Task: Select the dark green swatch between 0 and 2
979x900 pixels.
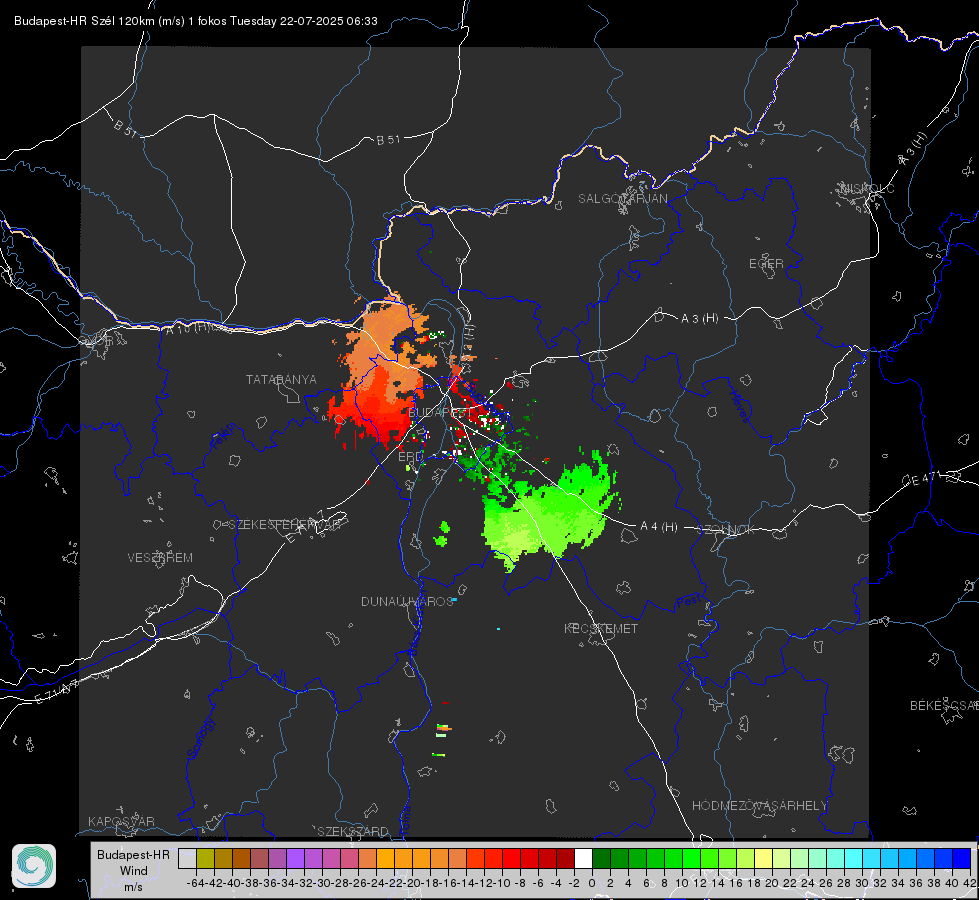Action: [601, 858]
